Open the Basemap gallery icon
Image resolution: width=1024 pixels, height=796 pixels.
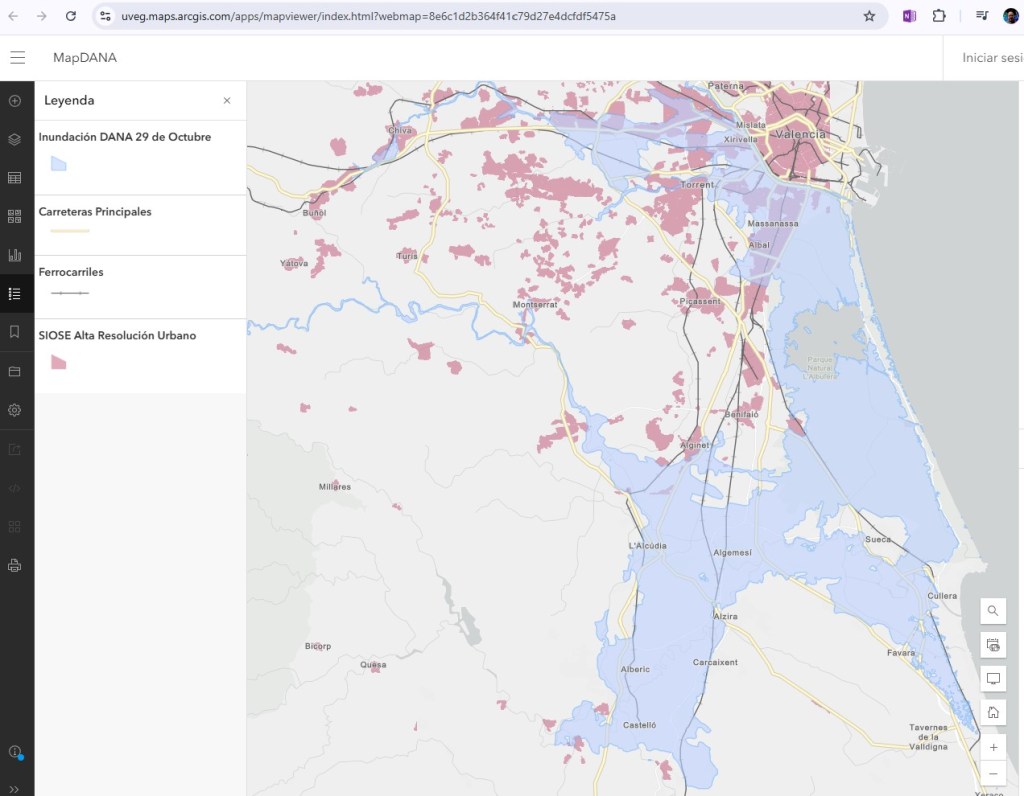[15, 216]
